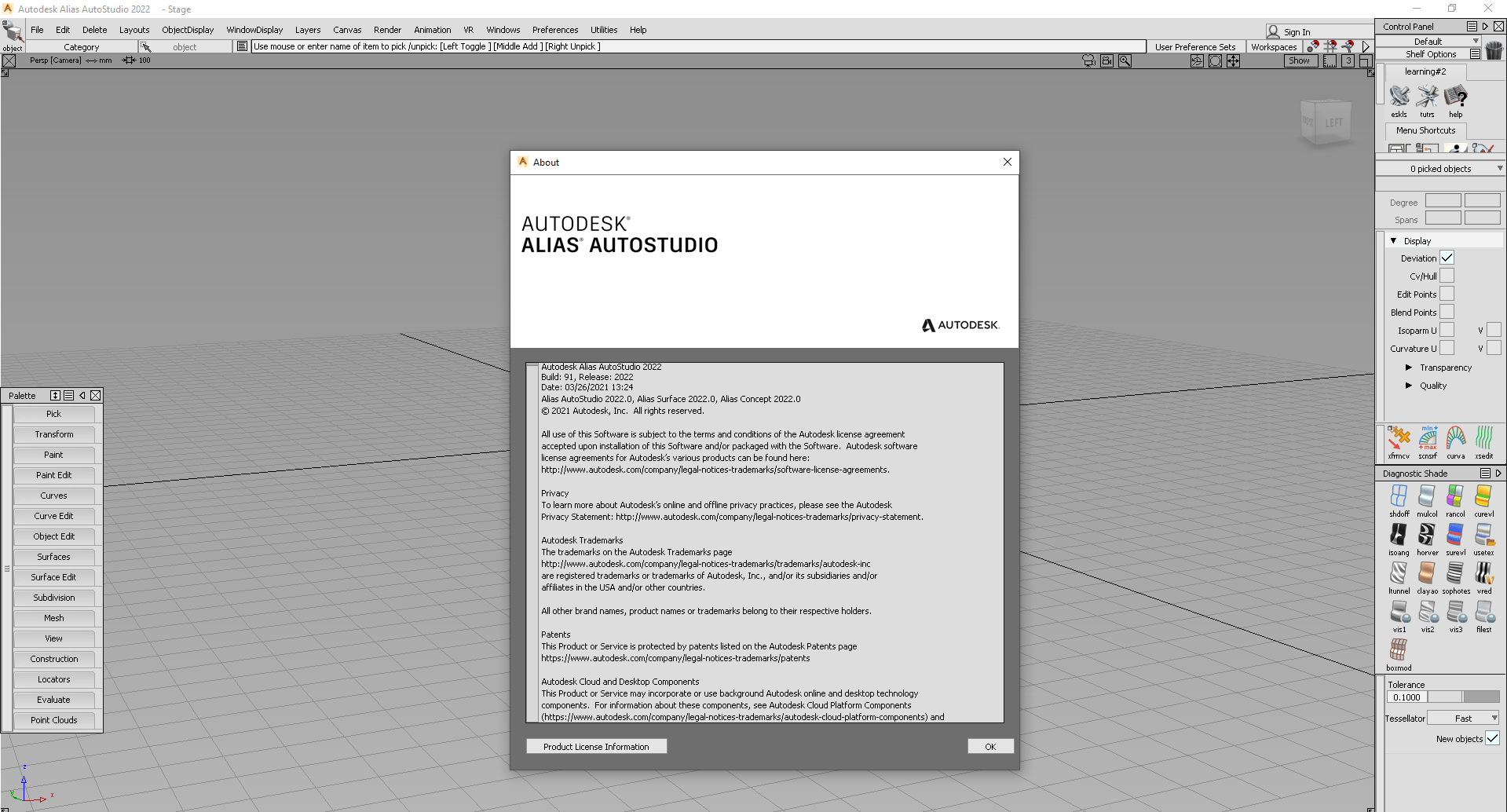Click the Surfaces palette entry

tap(54, 557)
